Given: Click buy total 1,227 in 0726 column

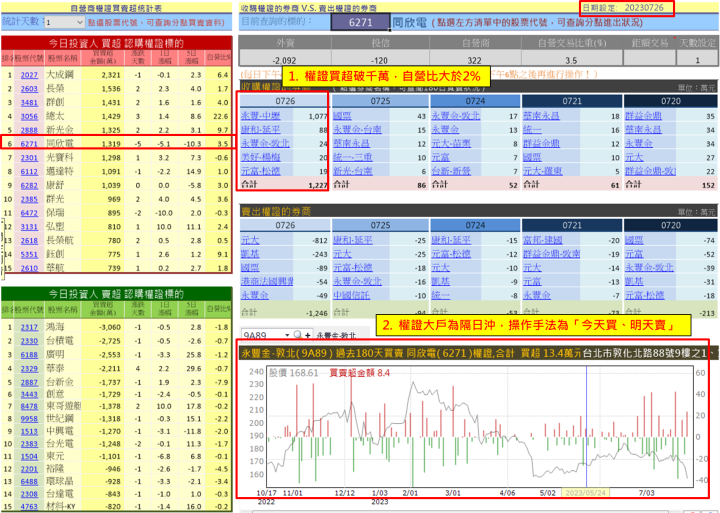Looking at the screenshot, I should [x=318, y=185].
